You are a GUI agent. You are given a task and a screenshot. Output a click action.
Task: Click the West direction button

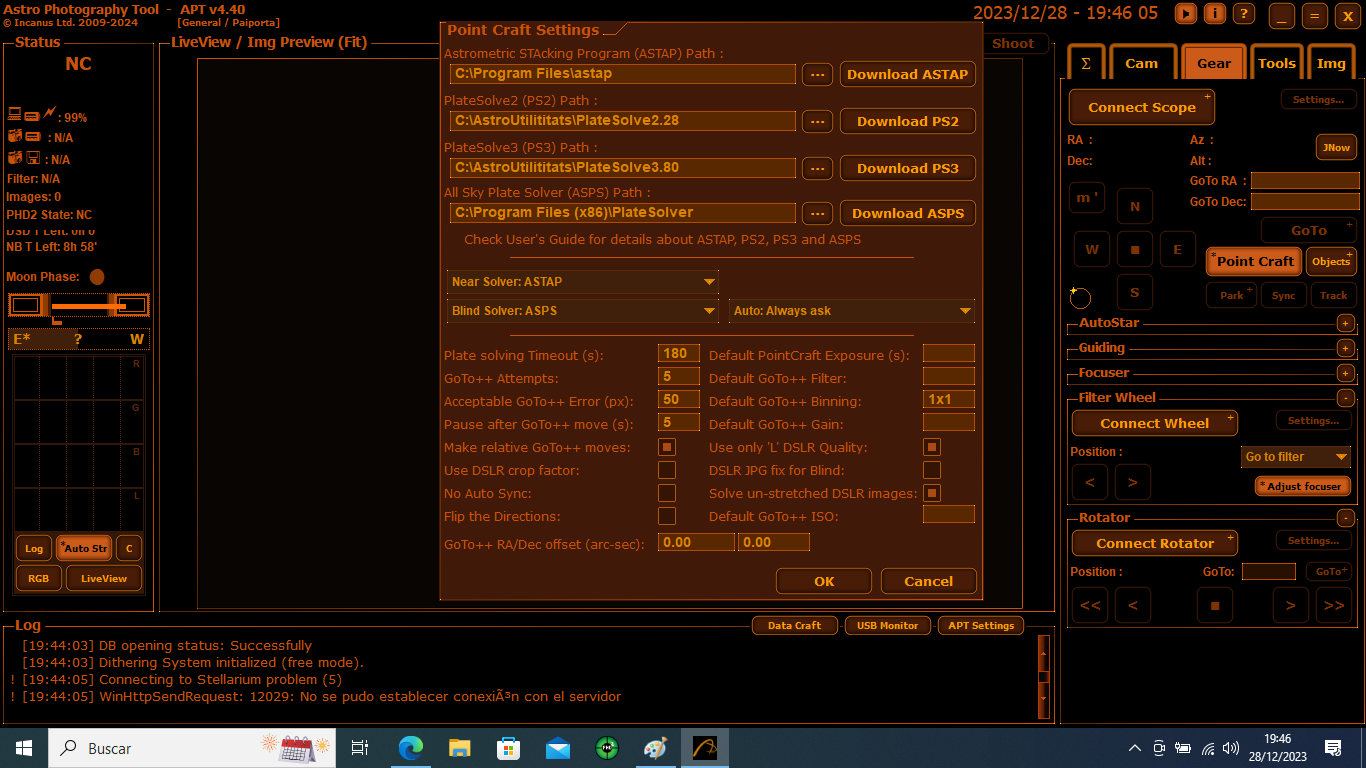pos(1092,249)
